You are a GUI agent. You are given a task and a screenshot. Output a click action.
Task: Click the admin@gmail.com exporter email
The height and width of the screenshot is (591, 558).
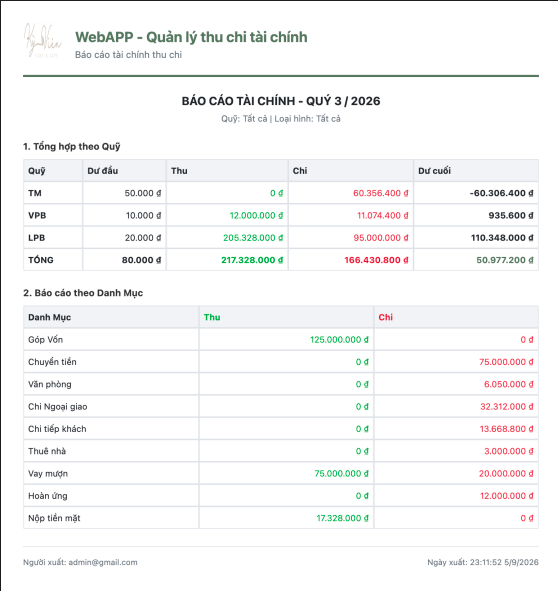coord(103,562)
